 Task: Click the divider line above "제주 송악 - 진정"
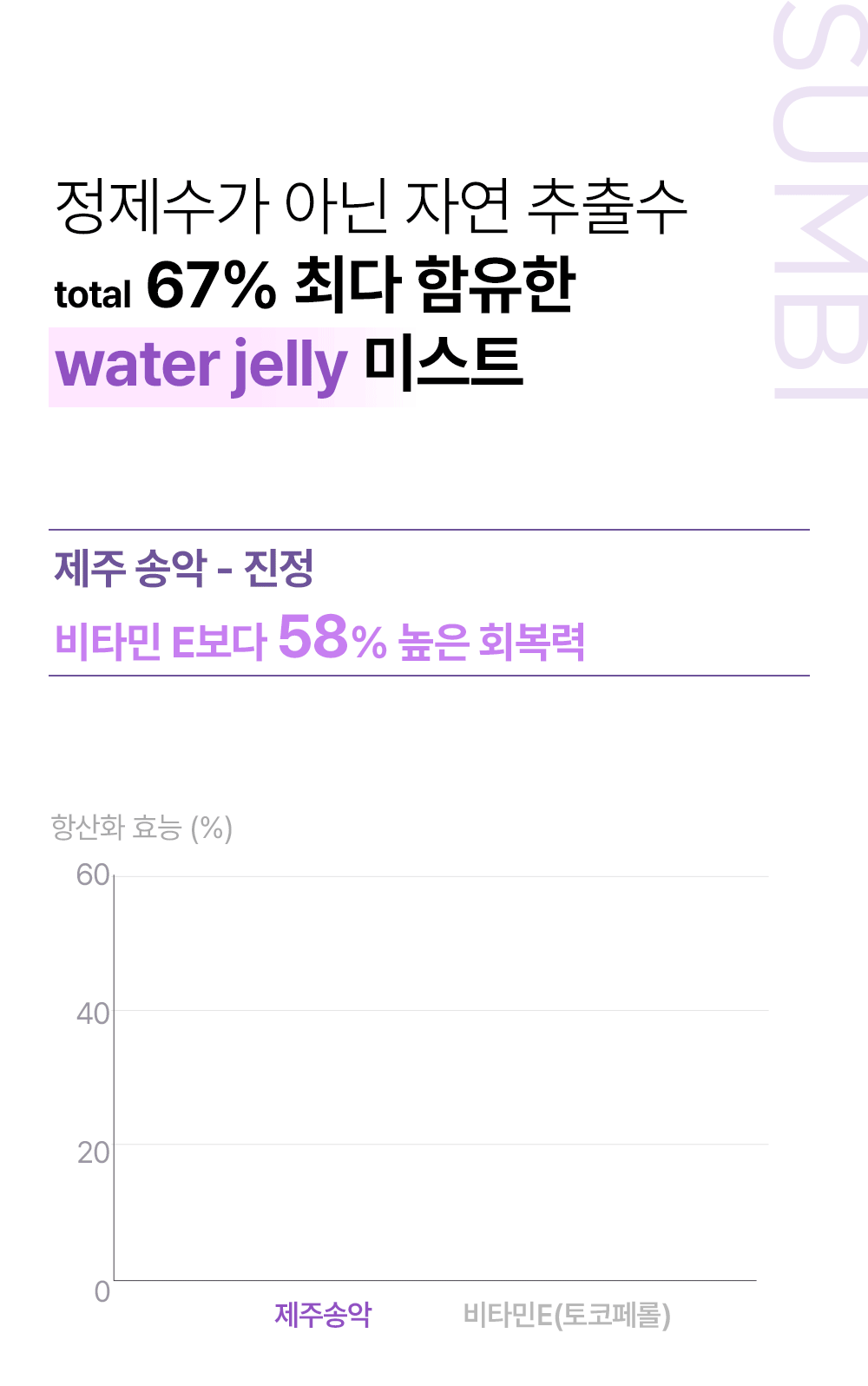coord(429,530)
